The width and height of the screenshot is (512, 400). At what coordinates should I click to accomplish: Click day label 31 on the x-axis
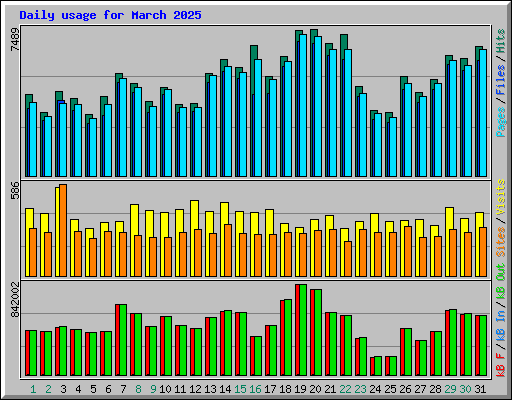(x=480, y=389)
